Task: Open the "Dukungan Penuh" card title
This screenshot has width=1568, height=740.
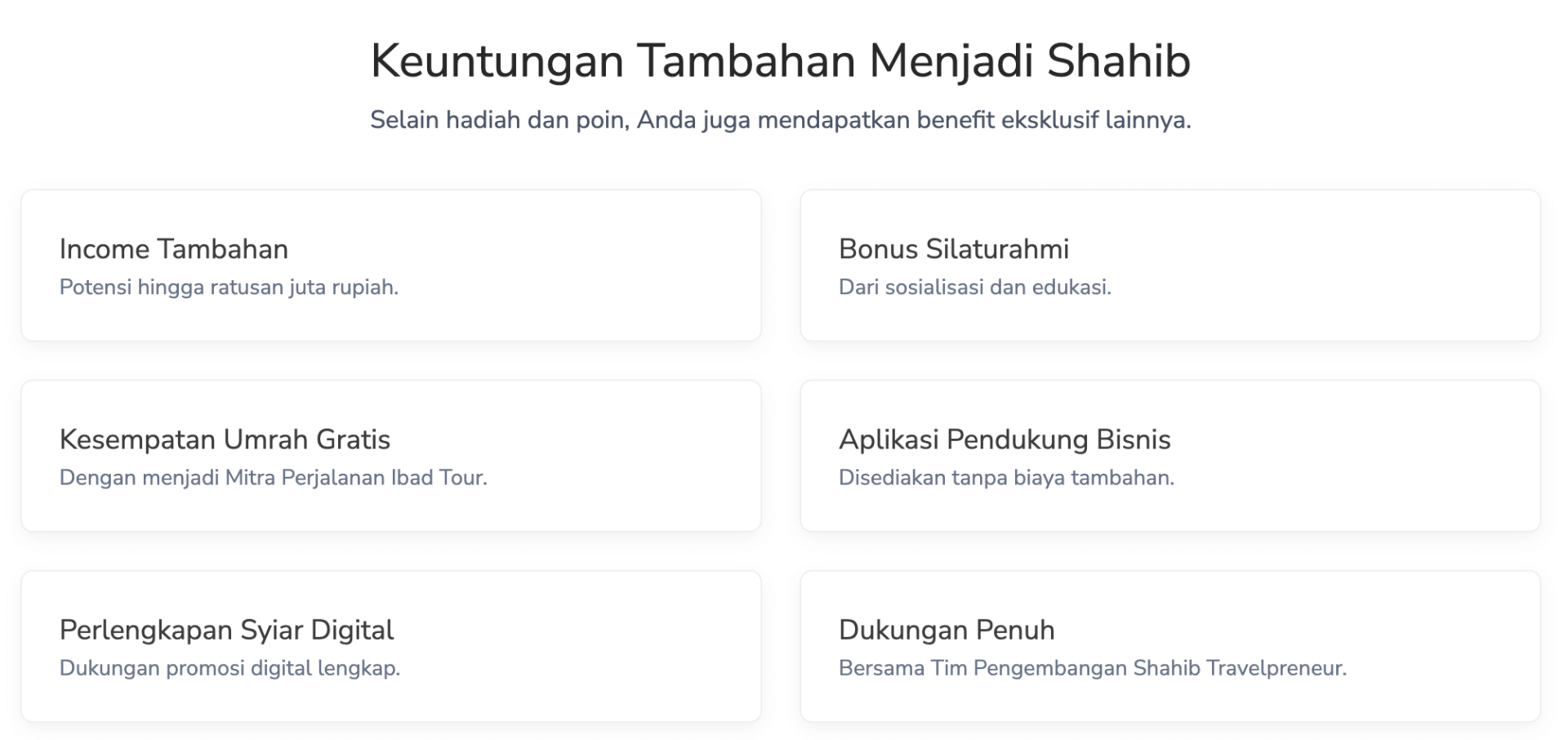Action: coord(947,630)
